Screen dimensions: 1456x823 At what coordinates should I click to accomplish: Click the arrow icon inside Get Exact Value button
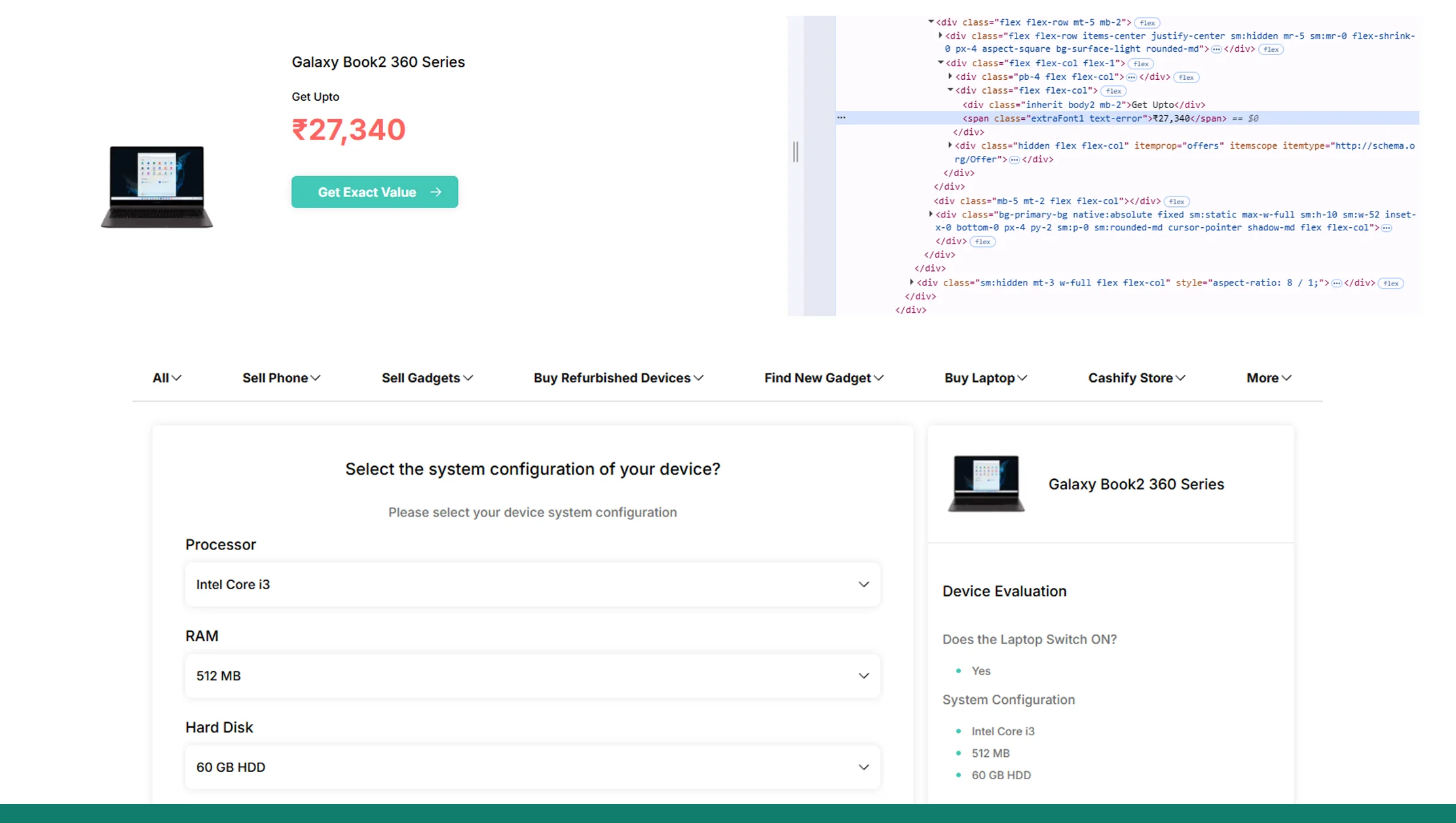[x=436, y=192]
